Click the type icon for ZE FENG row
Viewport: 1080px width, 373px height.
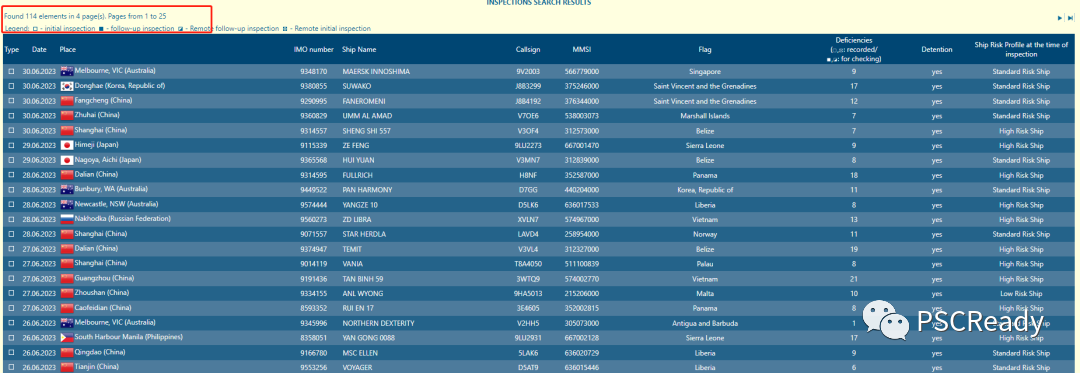click(11, 145)
